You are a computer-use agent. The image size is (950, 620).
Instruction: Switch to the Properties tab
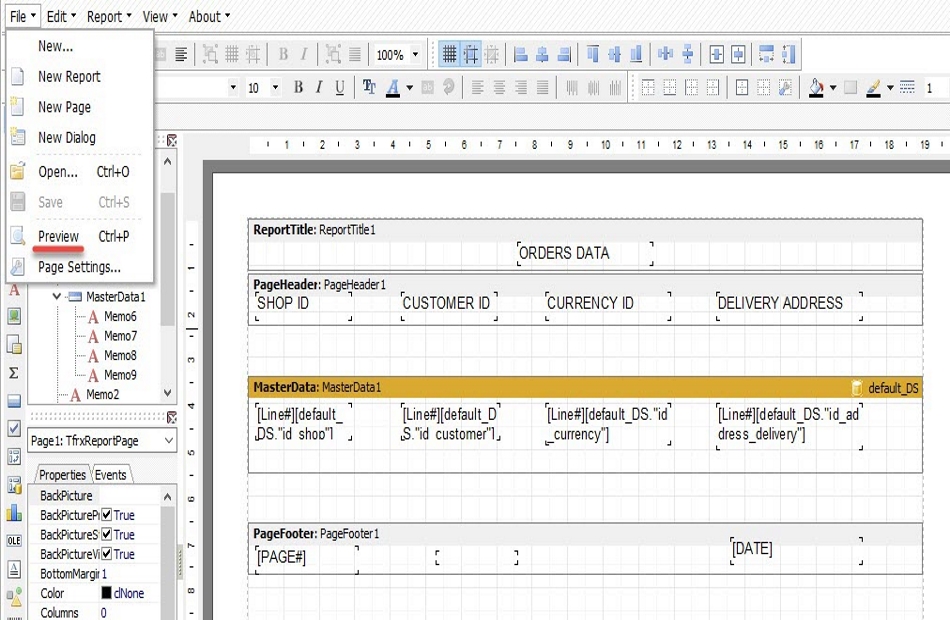tap(62, 475)
